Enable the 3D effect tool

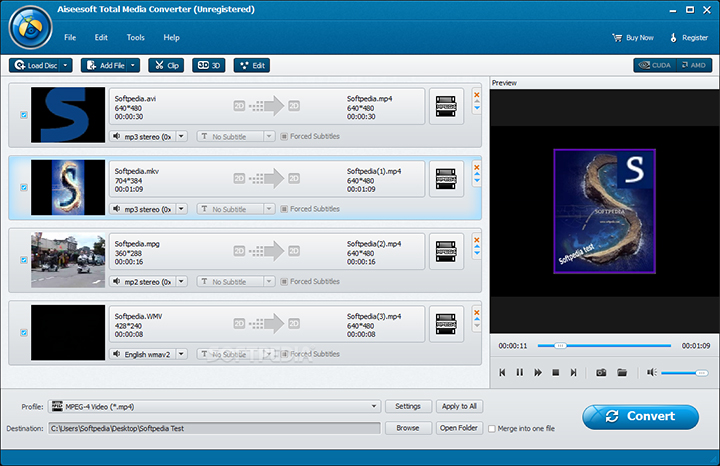pos(208,65)
